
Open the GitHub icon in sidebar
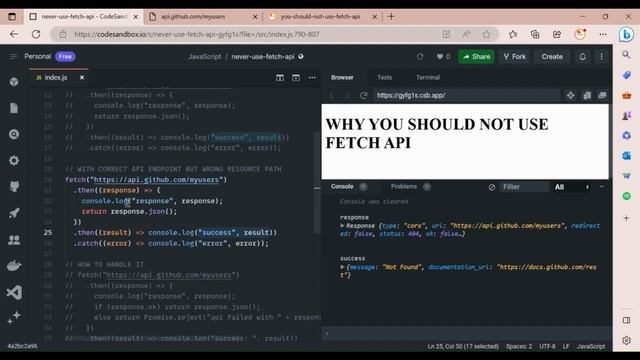point(14,187)
